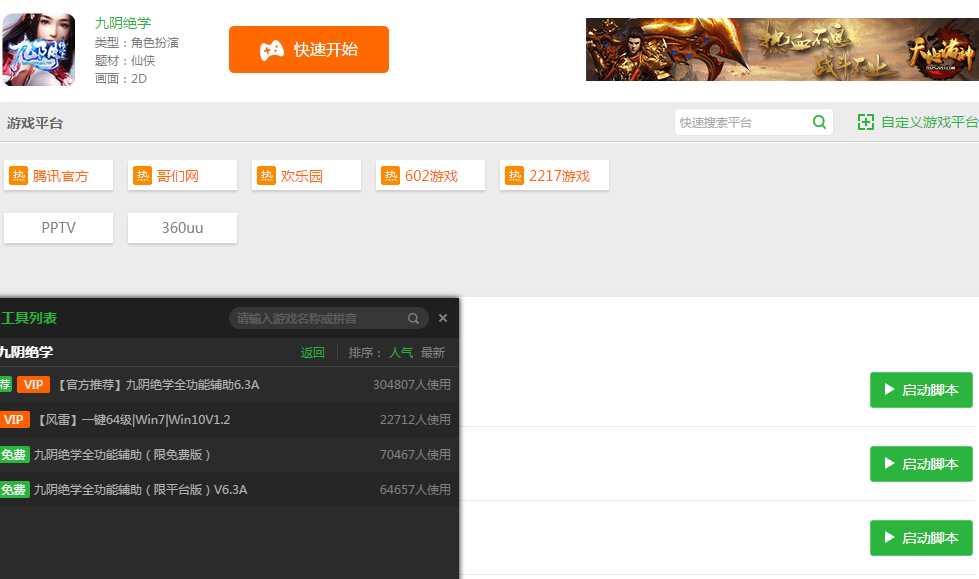Viewport: 979px width, 579px height.
Task: Click the first 启动脚本 launch button
Action: [921, 390]
